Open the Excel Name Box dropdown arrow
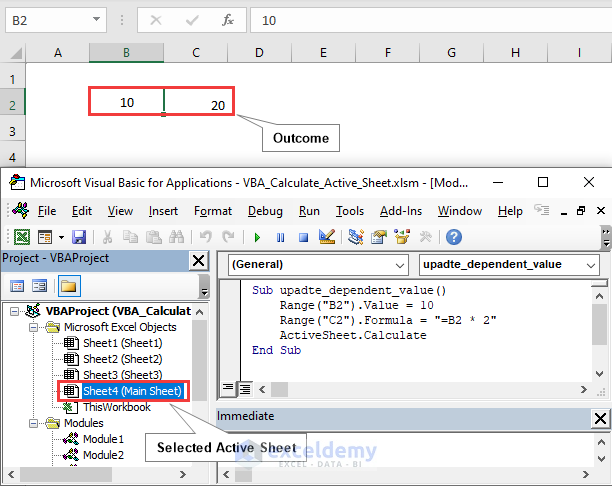 click(96, 20)
